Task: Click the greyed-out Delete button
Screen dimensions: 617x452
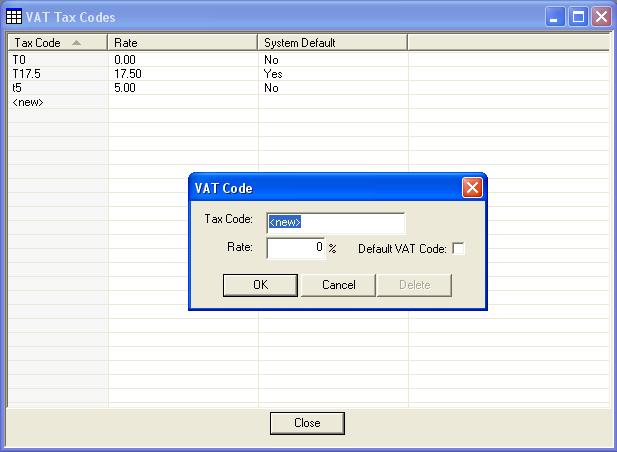Action: coord(414,285)
